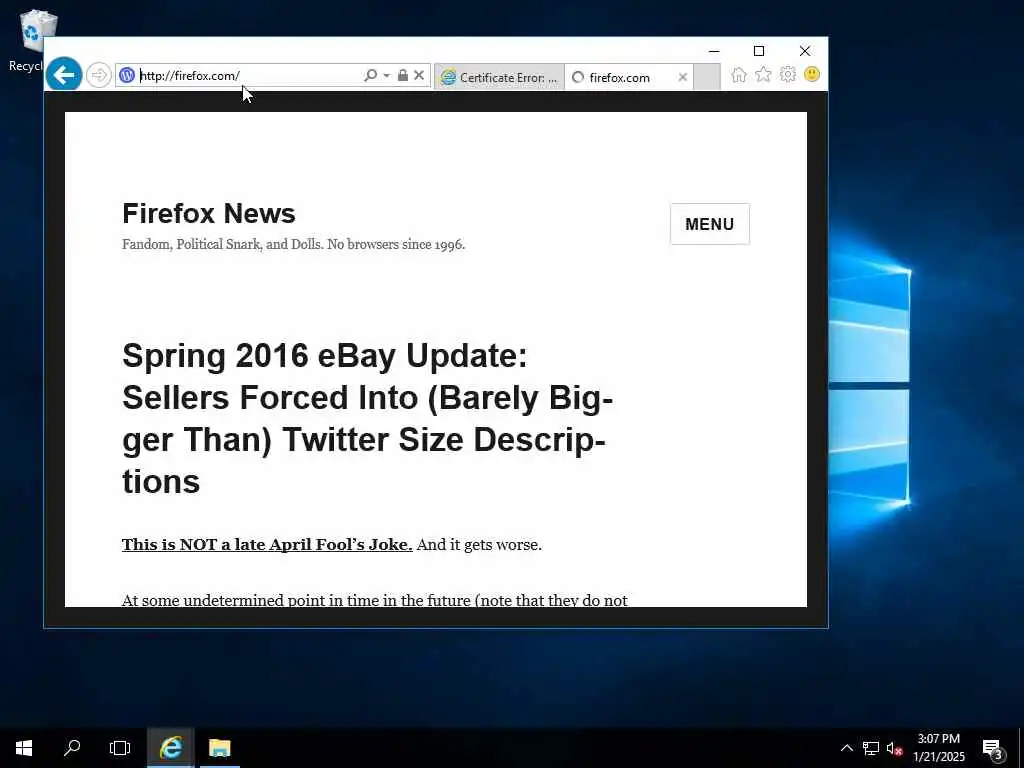Screen dimensions: 1024x768
Task: Open the Tools gear menu
Action: (x=788, y=74)
